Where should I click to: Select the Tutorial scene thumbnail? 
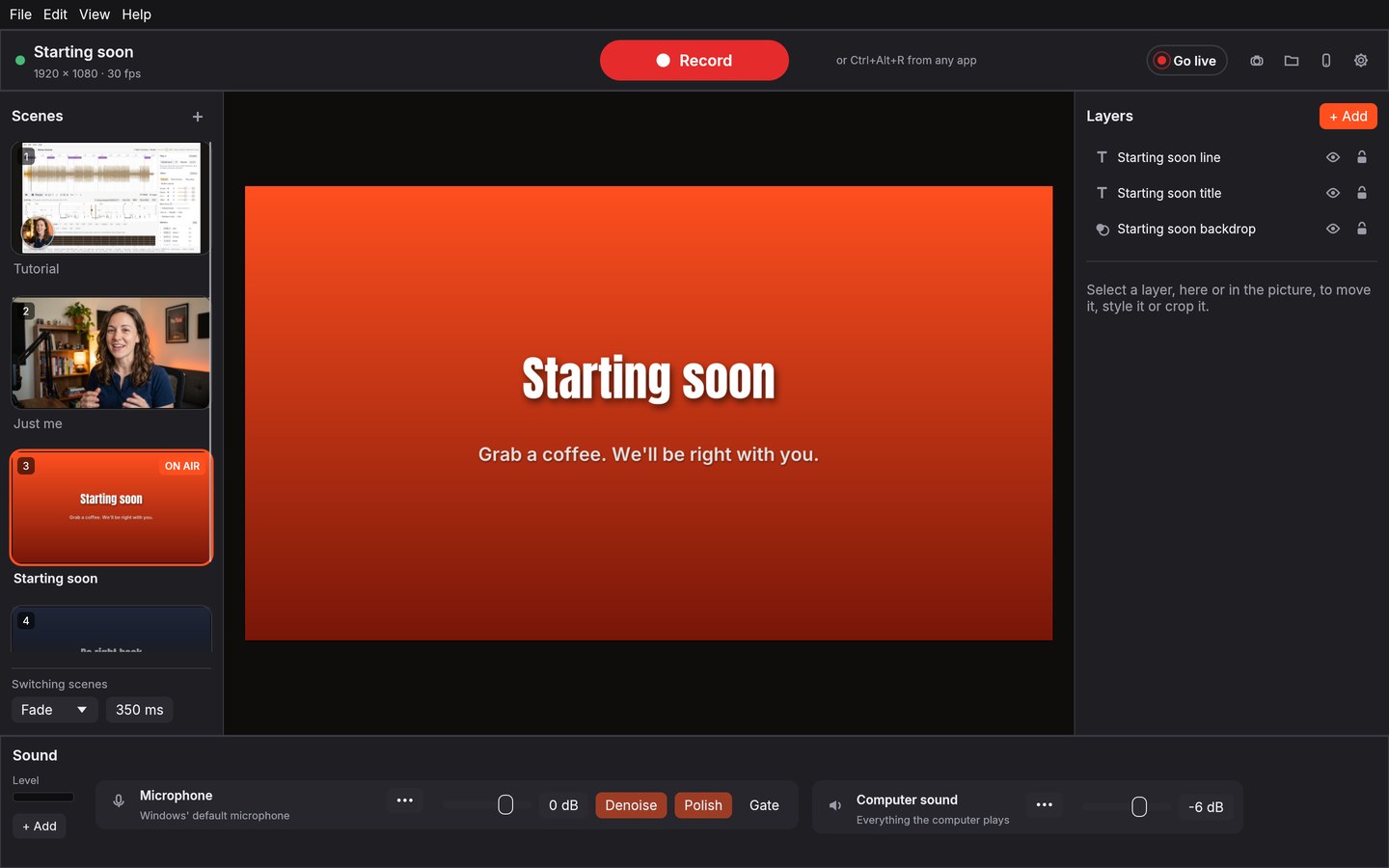tap(111, 199)
